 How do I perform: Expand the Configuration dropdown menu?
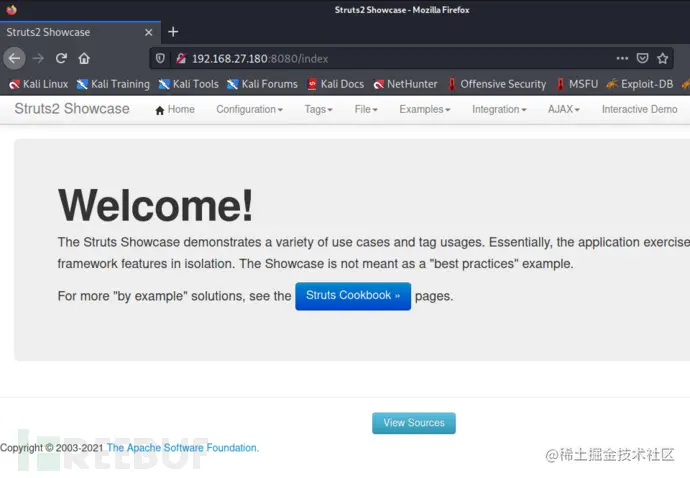[250, 110]
